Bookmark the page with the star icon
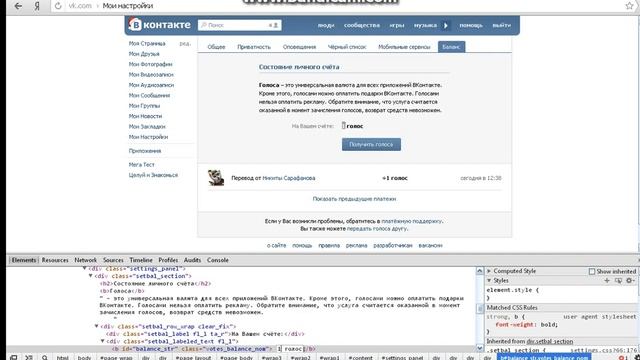Image resolution: width=640 pixels, height=360 pixels. 629,5
